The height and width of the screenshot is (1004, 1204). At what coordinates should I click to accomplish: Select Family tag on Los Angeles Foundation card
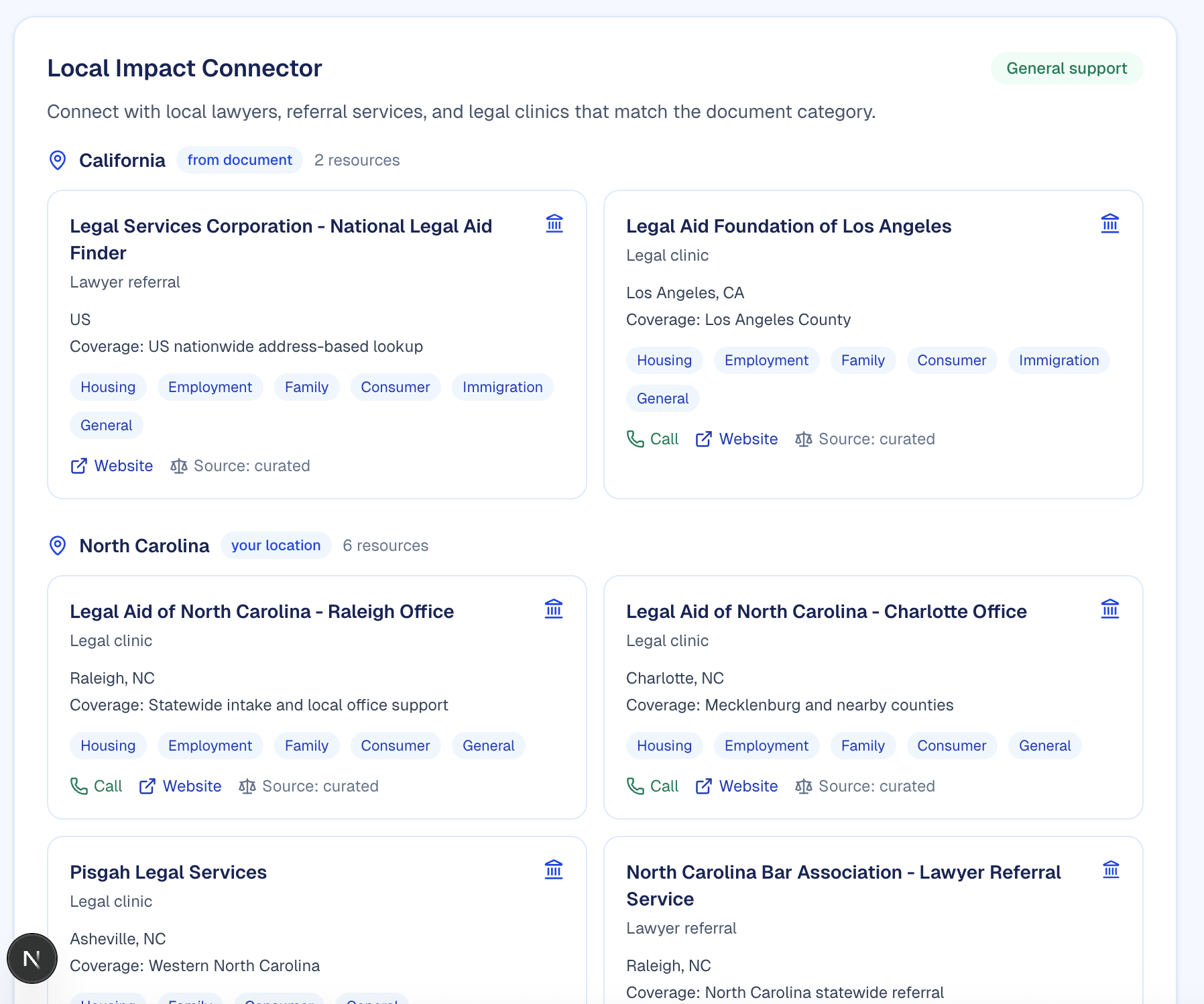click(x=863, y=361)
